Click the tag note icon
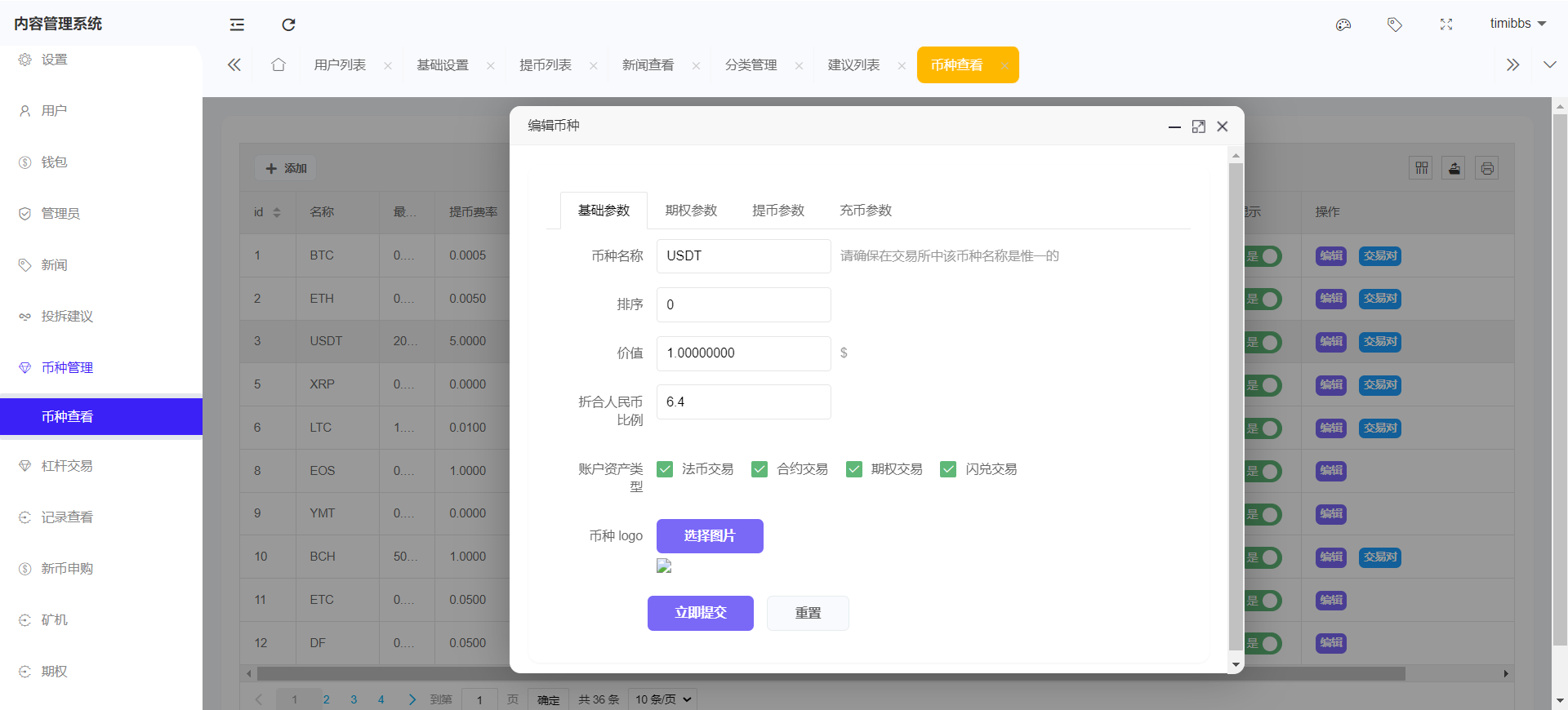This screenshot has width=1568, height=710. coord(1395,24)
